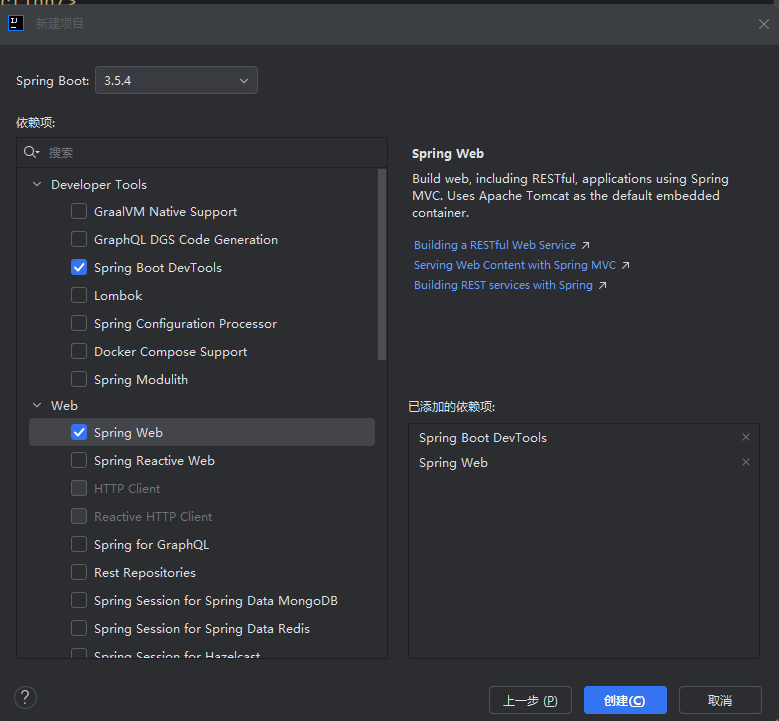Click the Web category label

point(65,405)
